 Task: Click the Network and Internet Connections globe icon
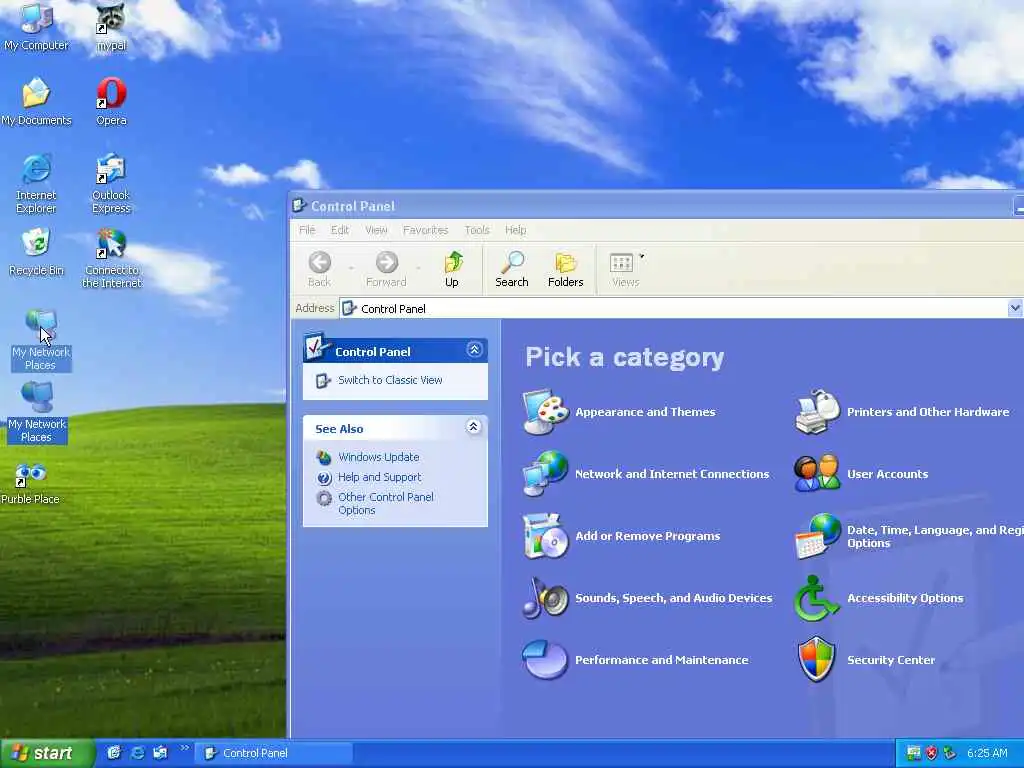(x=546, y=473)
